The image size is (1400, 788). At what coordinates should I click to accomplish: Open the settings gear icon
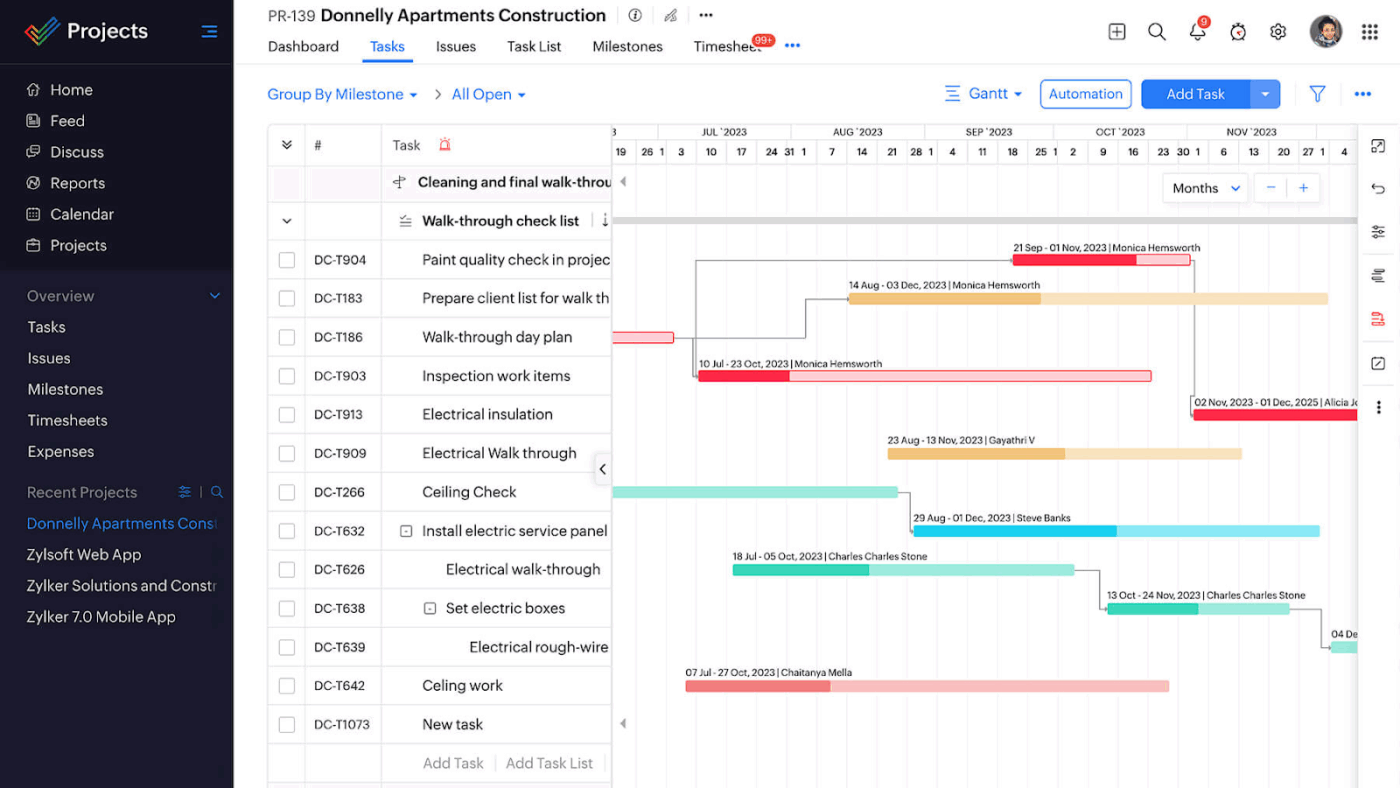pos(1278,31)
